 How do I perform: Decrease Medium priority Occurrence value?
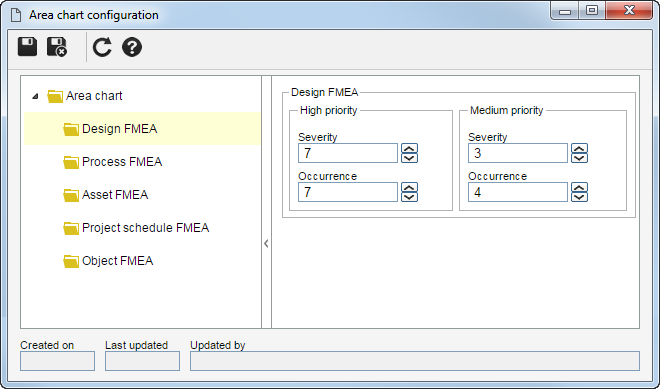tap(579, 197)
